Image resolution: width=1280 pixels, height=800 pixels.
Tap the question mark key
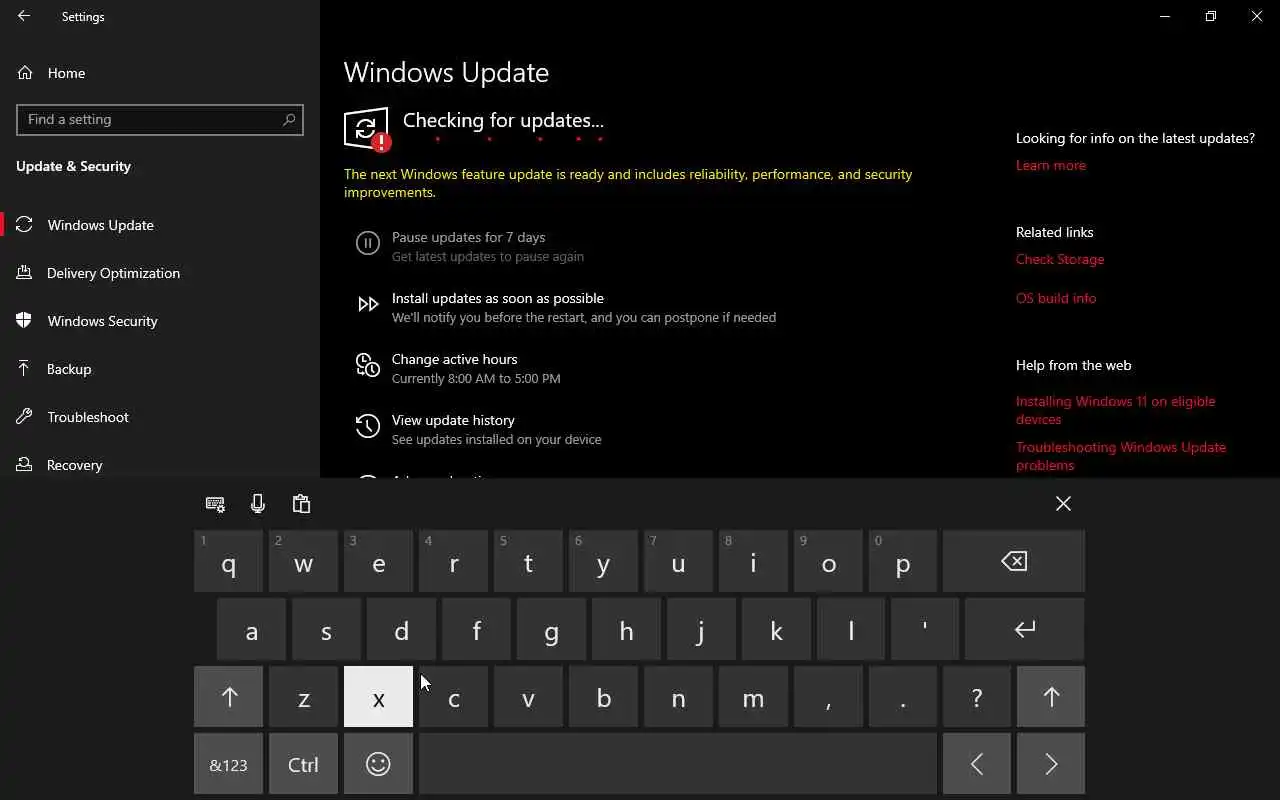[x=977, y=697]
